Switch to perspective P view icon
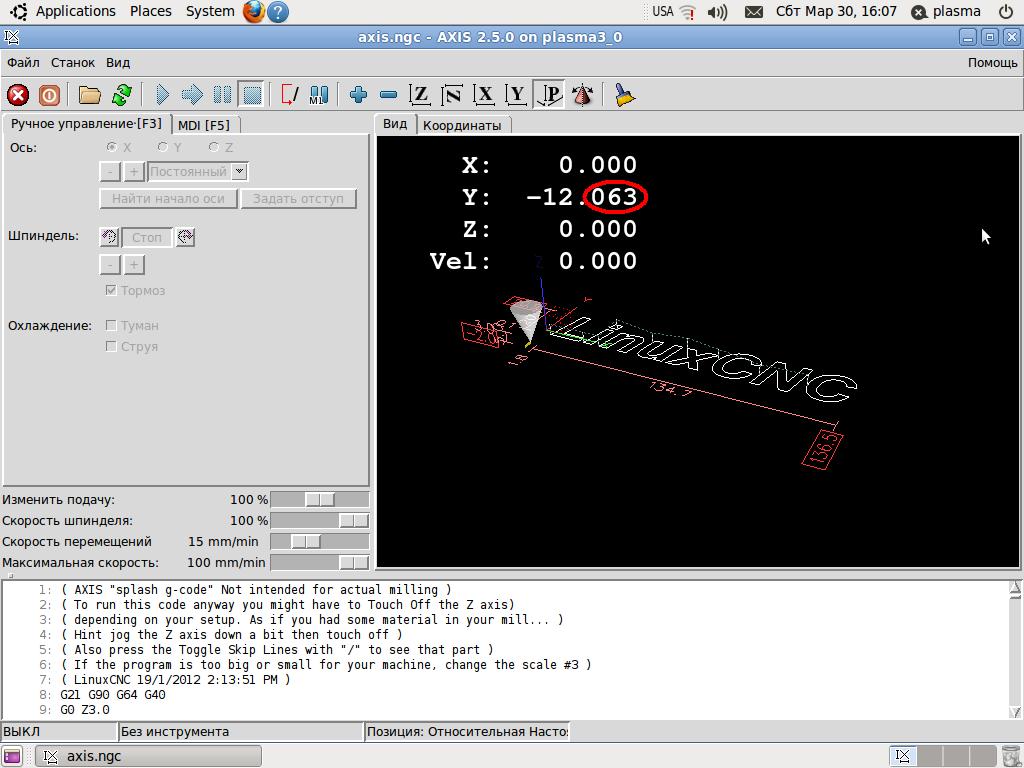The height and width of the screenshot is (768, 1024). (x=549, y=95)
